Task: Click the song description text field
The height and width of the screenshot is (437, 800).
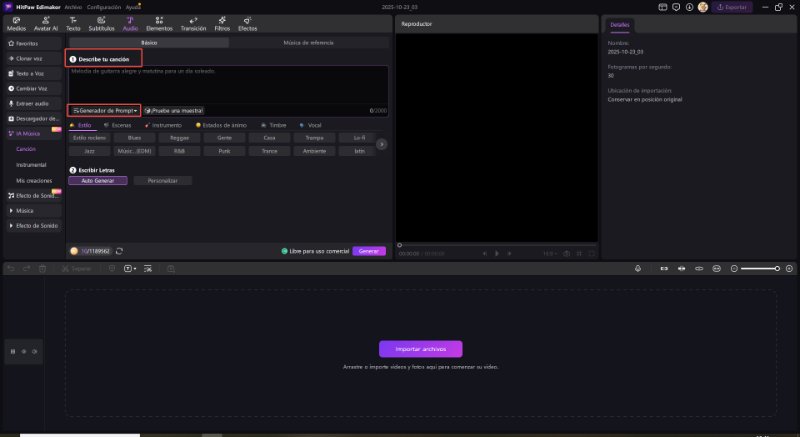Action: (228, 85)
